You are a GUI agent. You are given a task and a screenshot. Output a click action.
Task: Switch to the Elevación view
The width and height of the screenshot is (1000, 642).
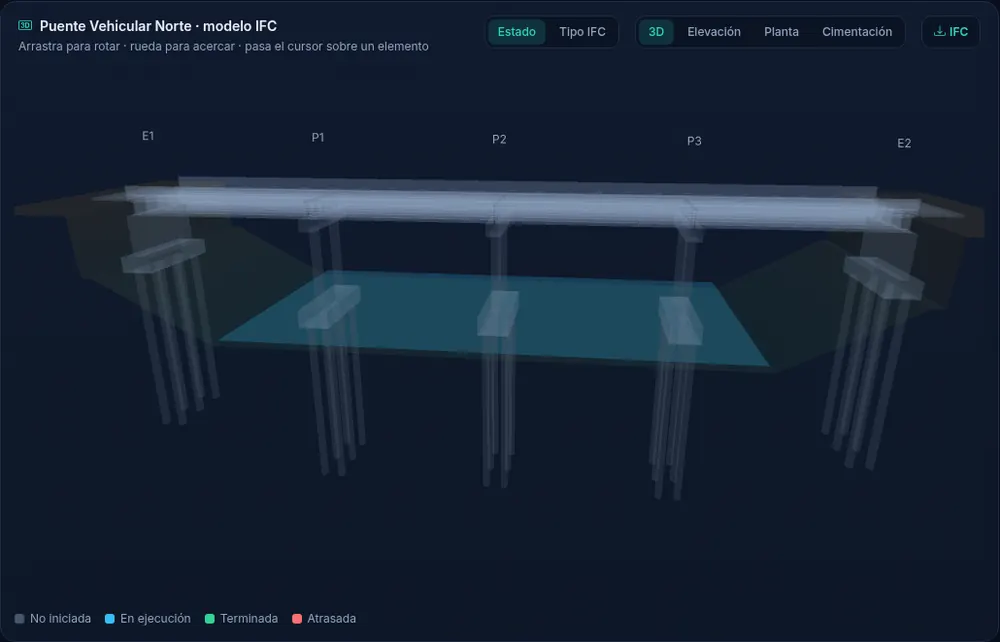[x=714, y=32]
